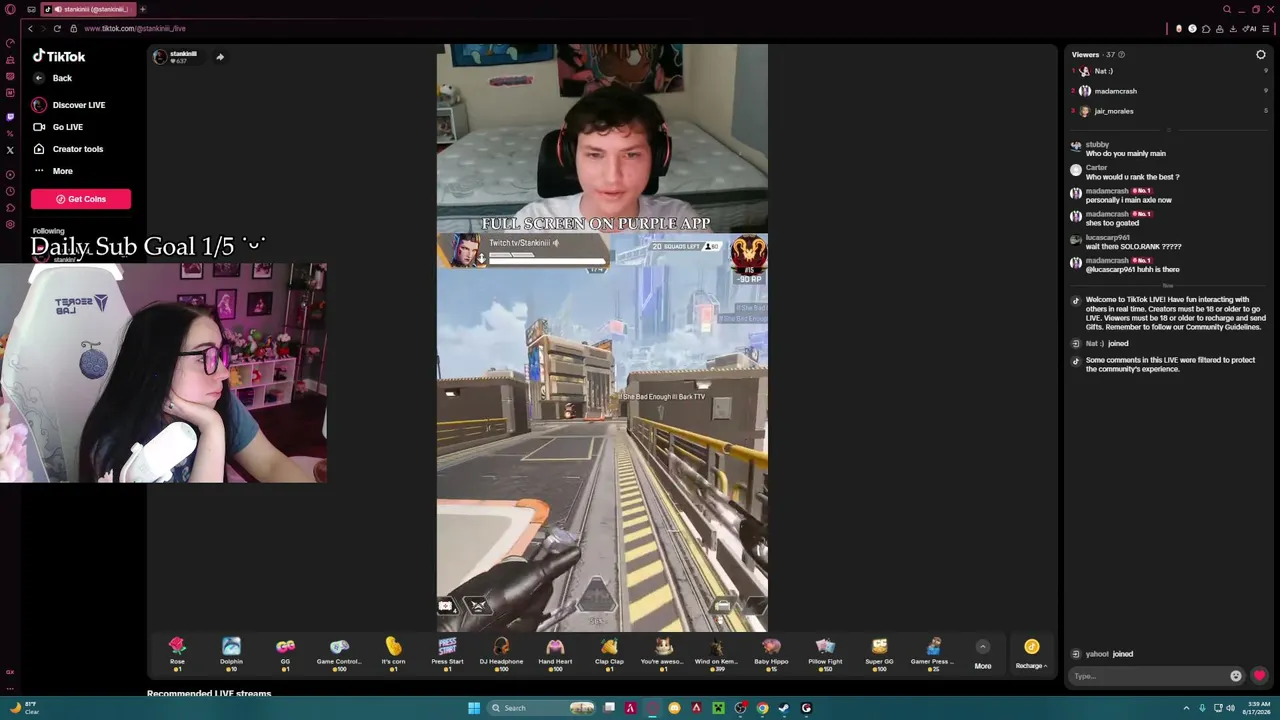This screenshot has width=1280, height=720.
Task: Click stubby's comment username
Action: point(1097,145)
